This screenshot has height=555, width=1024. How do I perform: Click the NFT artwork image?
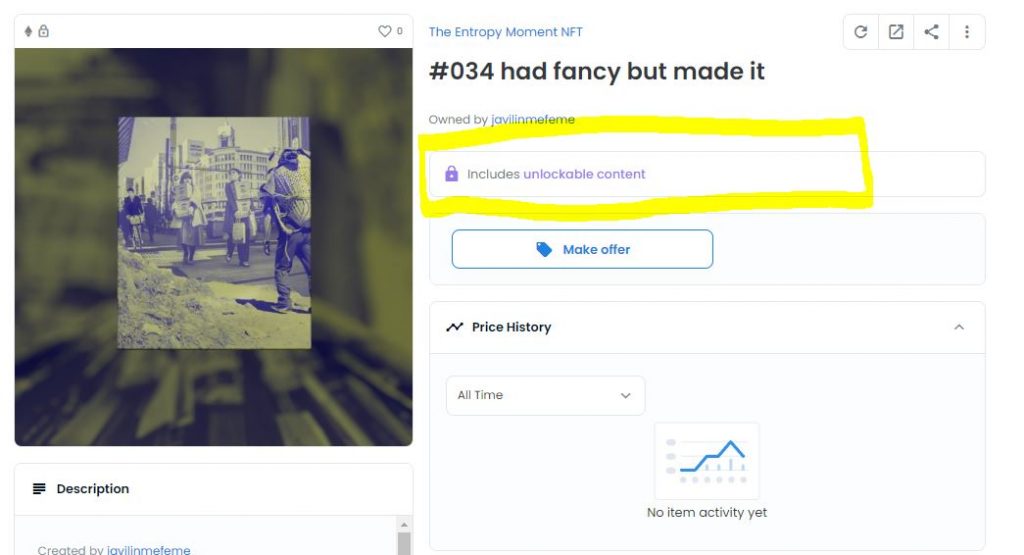pyautogui.click(x=214, y=247)
